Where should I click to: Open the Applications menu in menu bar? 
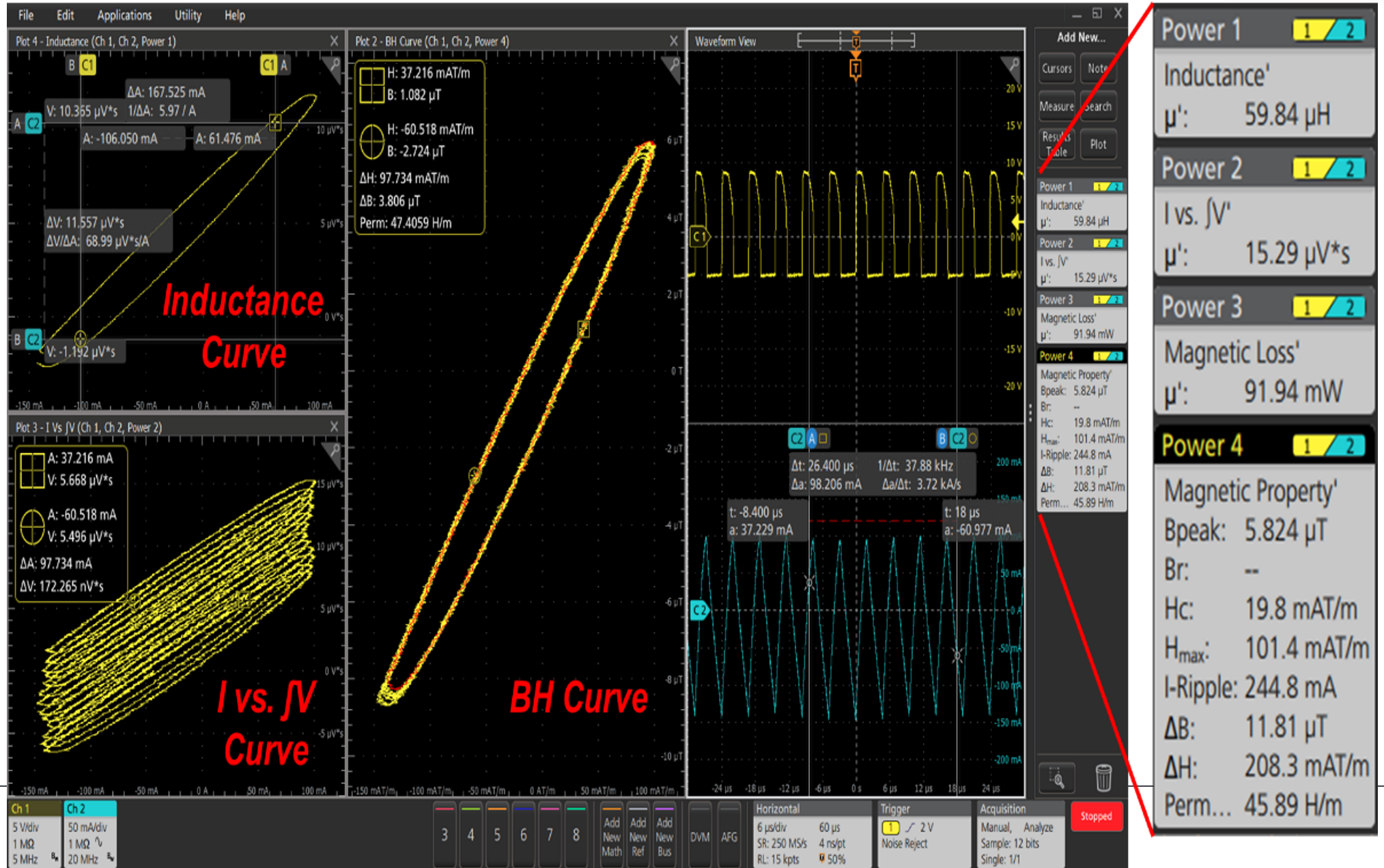tap(123, 12)
